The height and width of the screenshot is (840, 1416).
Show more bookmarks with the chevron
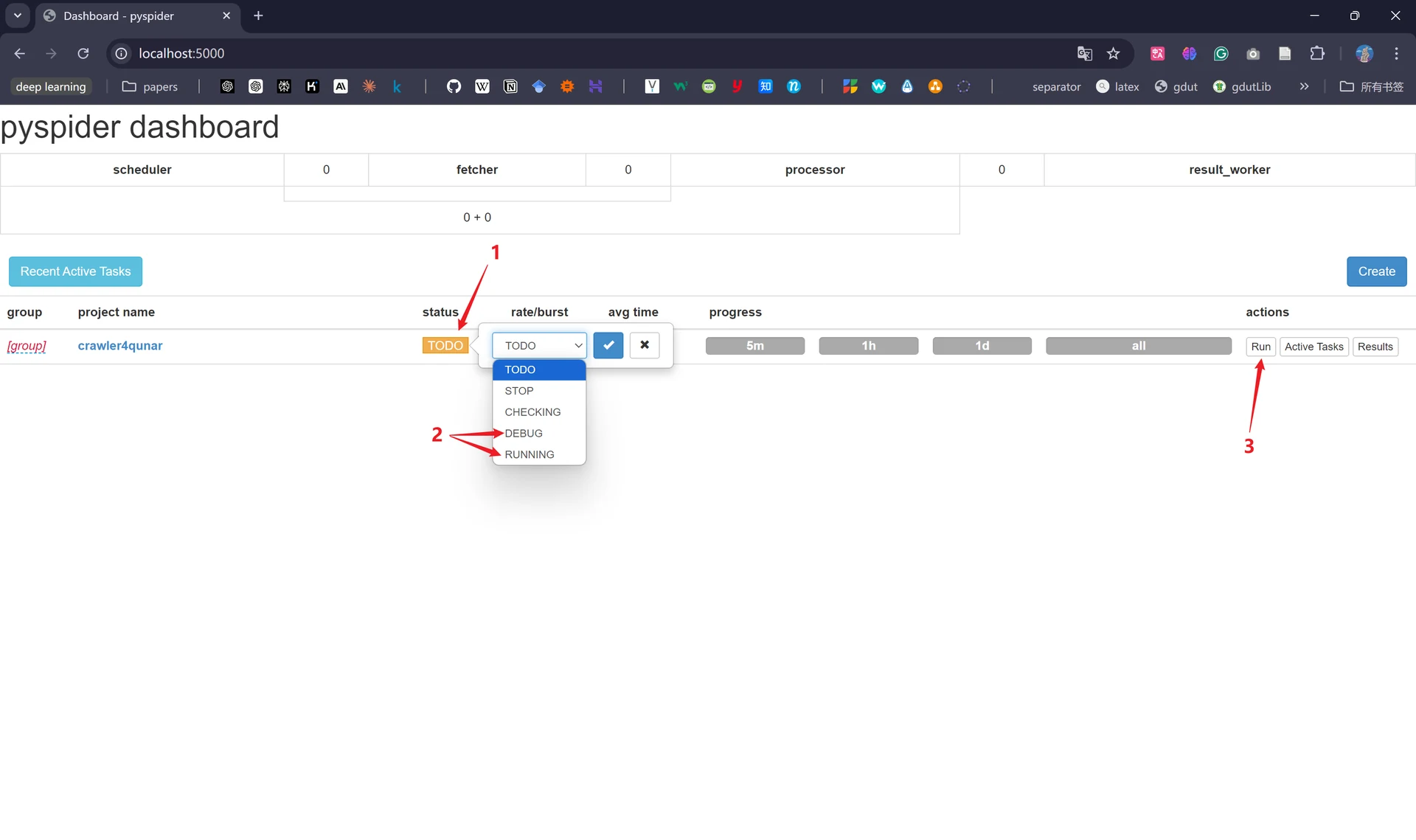1304,86
